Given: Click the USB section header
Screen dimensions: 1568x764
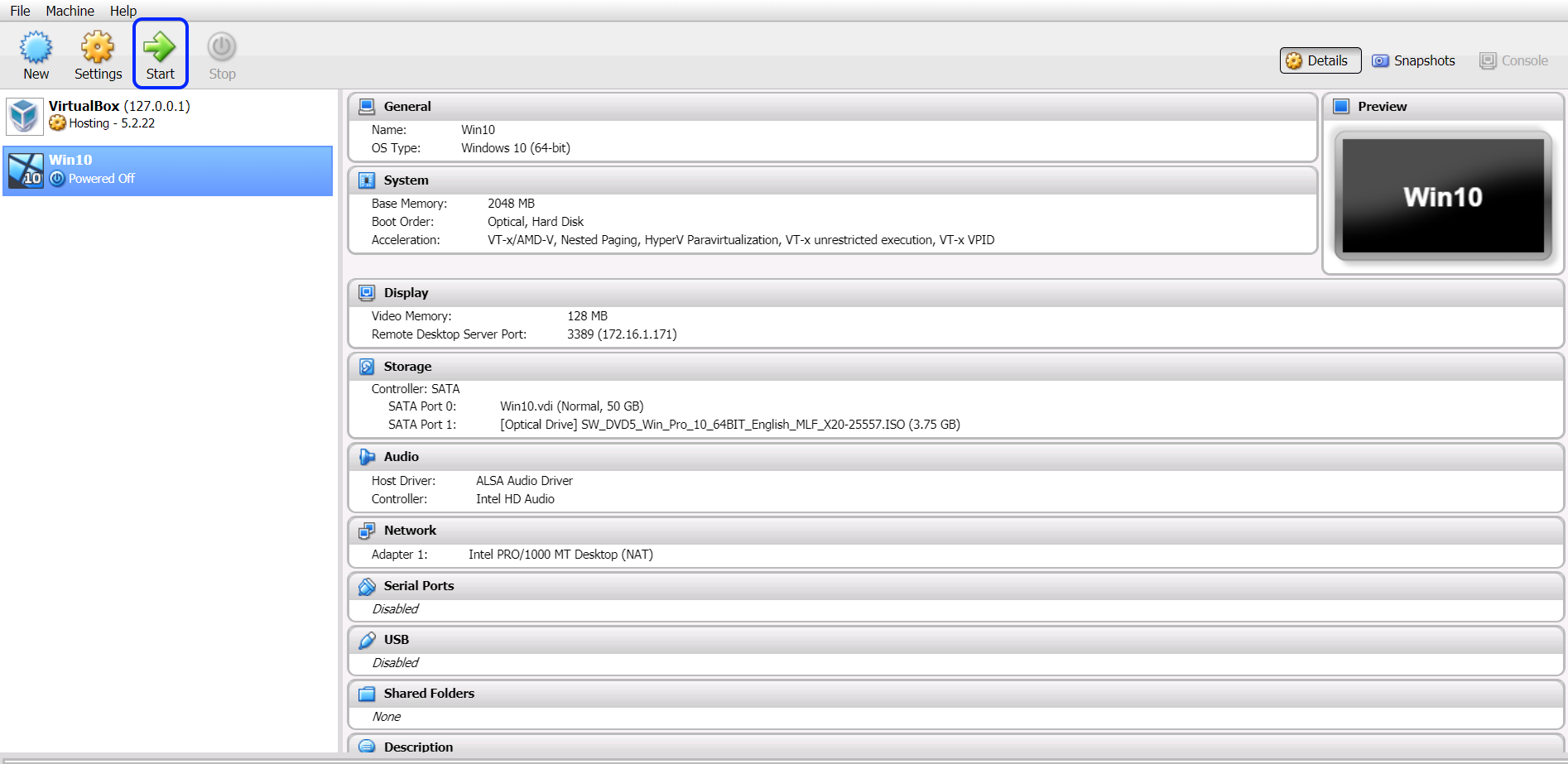Looking at the screenshot, I should tap(955, 640).
